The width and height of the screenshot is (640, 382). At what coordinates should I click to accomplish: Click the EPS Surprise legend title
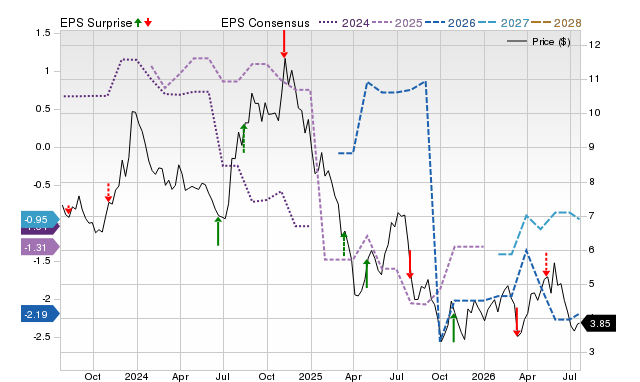(x=96, y=23)
